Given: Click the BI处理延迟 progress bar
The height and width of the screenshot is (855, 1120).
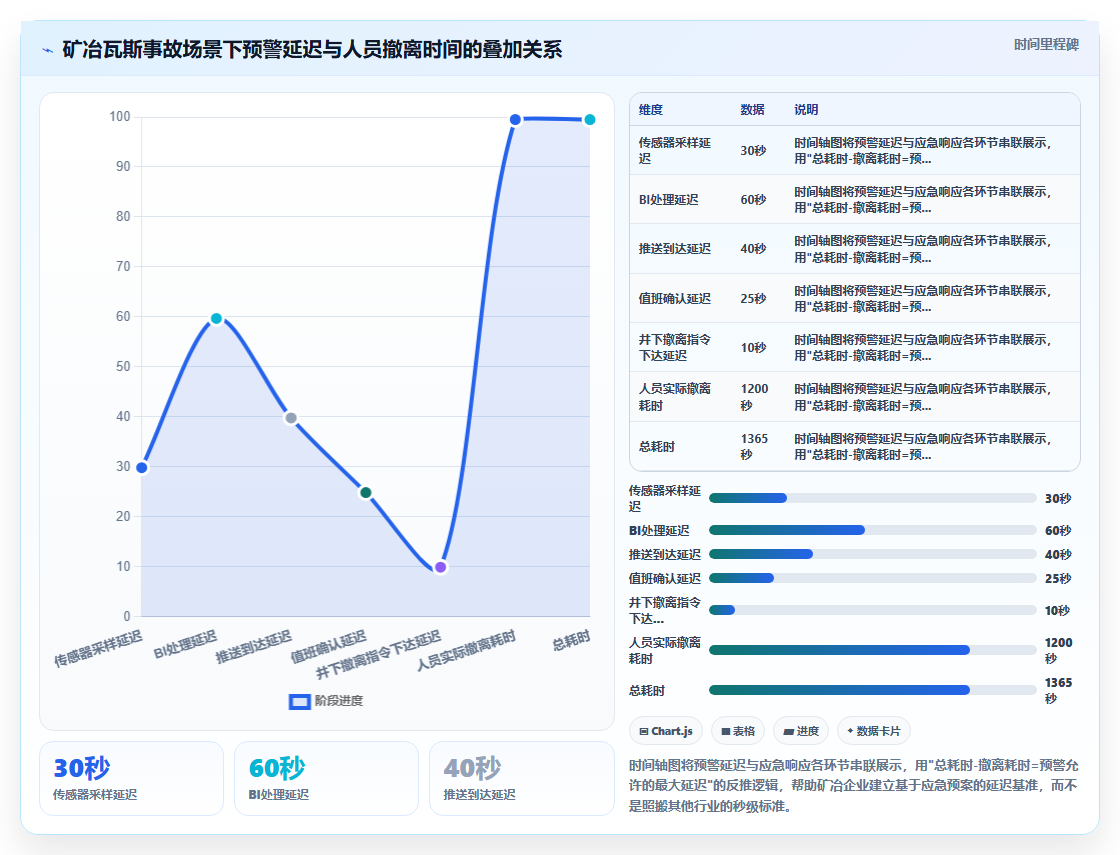Looking at the screenshot, I should [873, 530].
